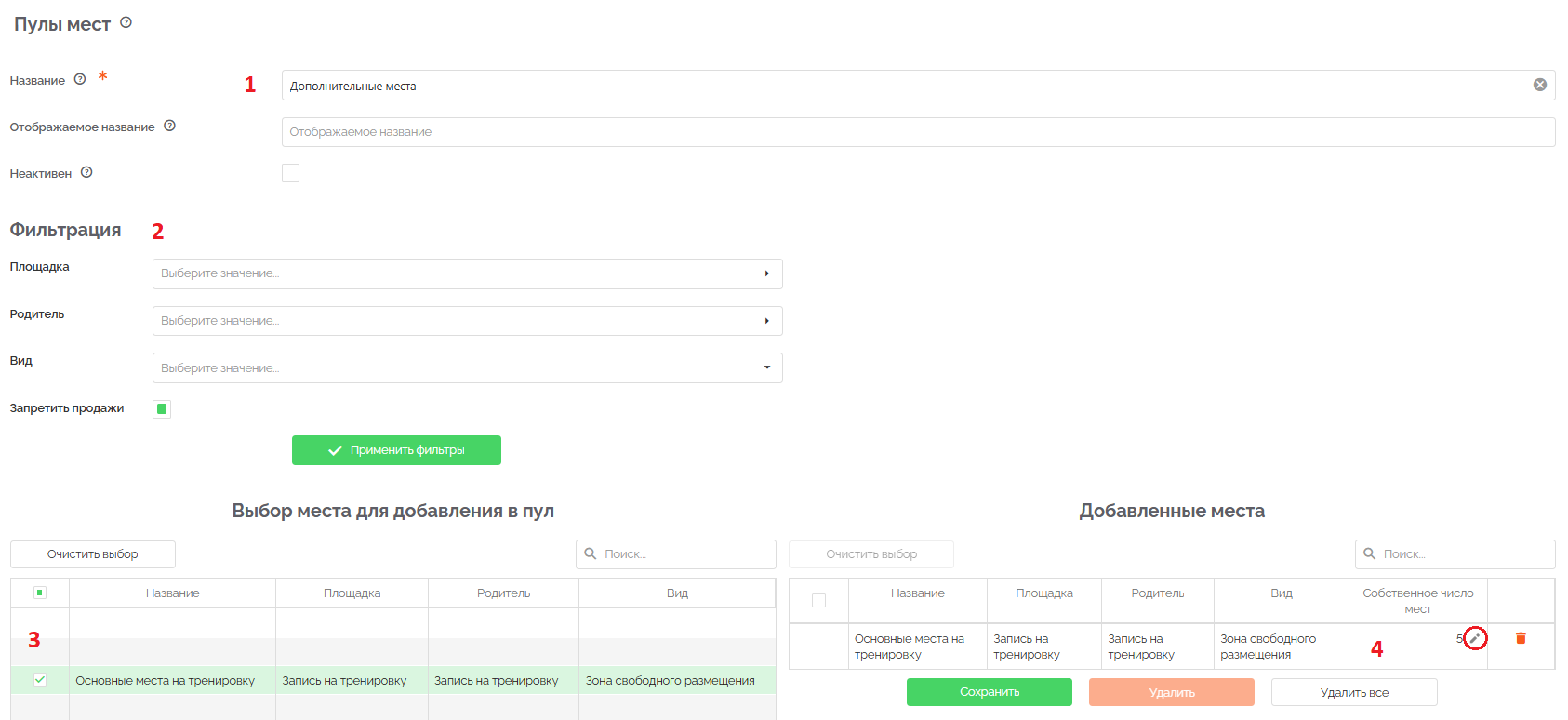Toggle the Неактивен checkbox
This screenshot has width=1568, height=720.
(x=291, y=173)
